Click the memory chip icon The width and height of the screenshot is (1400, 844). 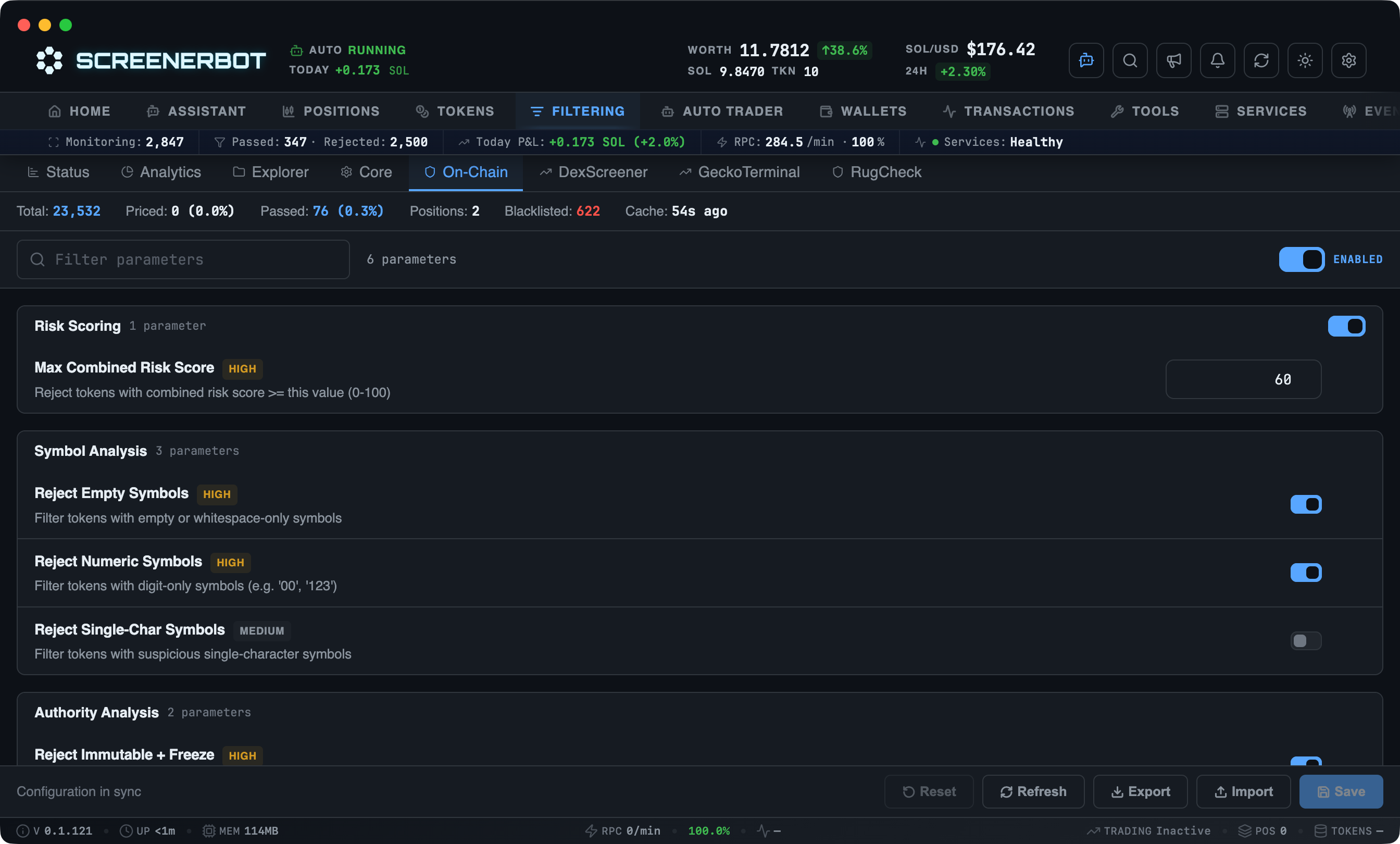click(x=209, y=831)
